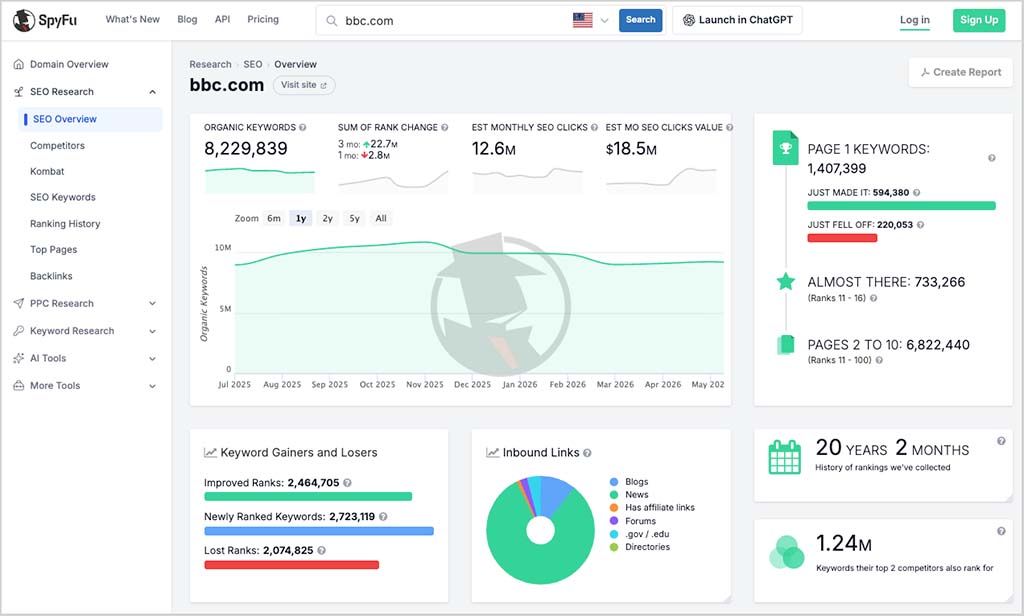
Task: Open Competitors in the sidebar
Action: click(57, 146)
